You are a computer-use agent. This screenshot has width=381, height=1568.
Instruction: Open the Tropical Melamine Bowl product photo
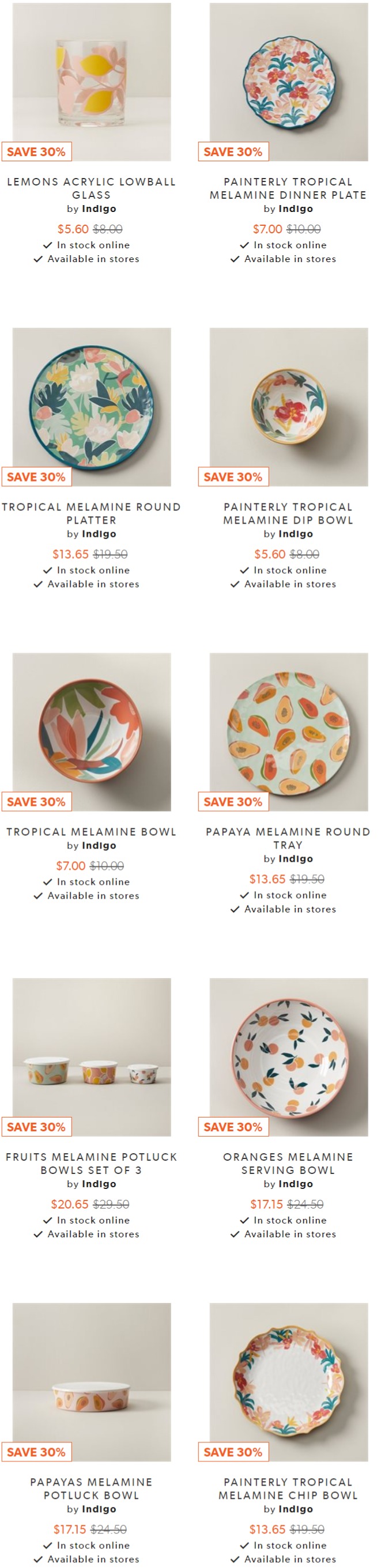91,732
